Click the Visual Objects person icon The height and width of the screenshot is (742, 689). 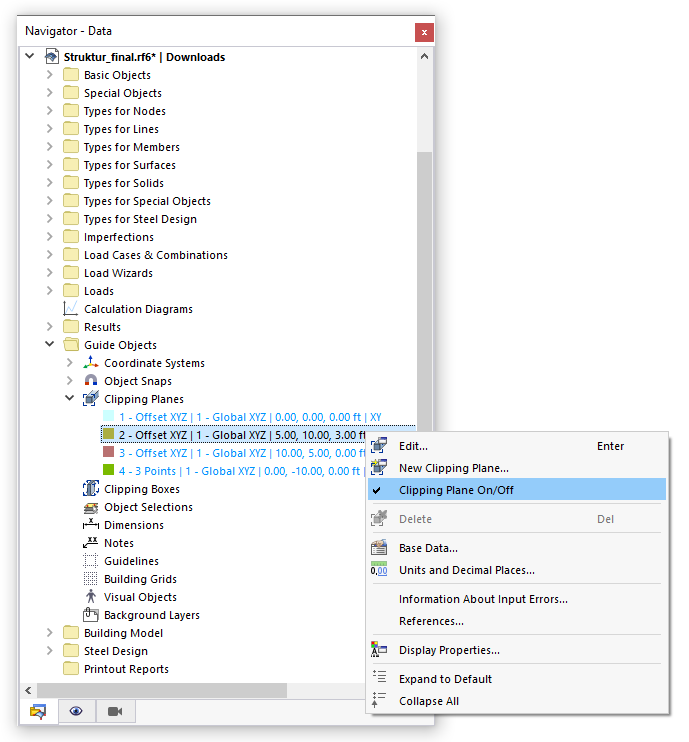90,597
